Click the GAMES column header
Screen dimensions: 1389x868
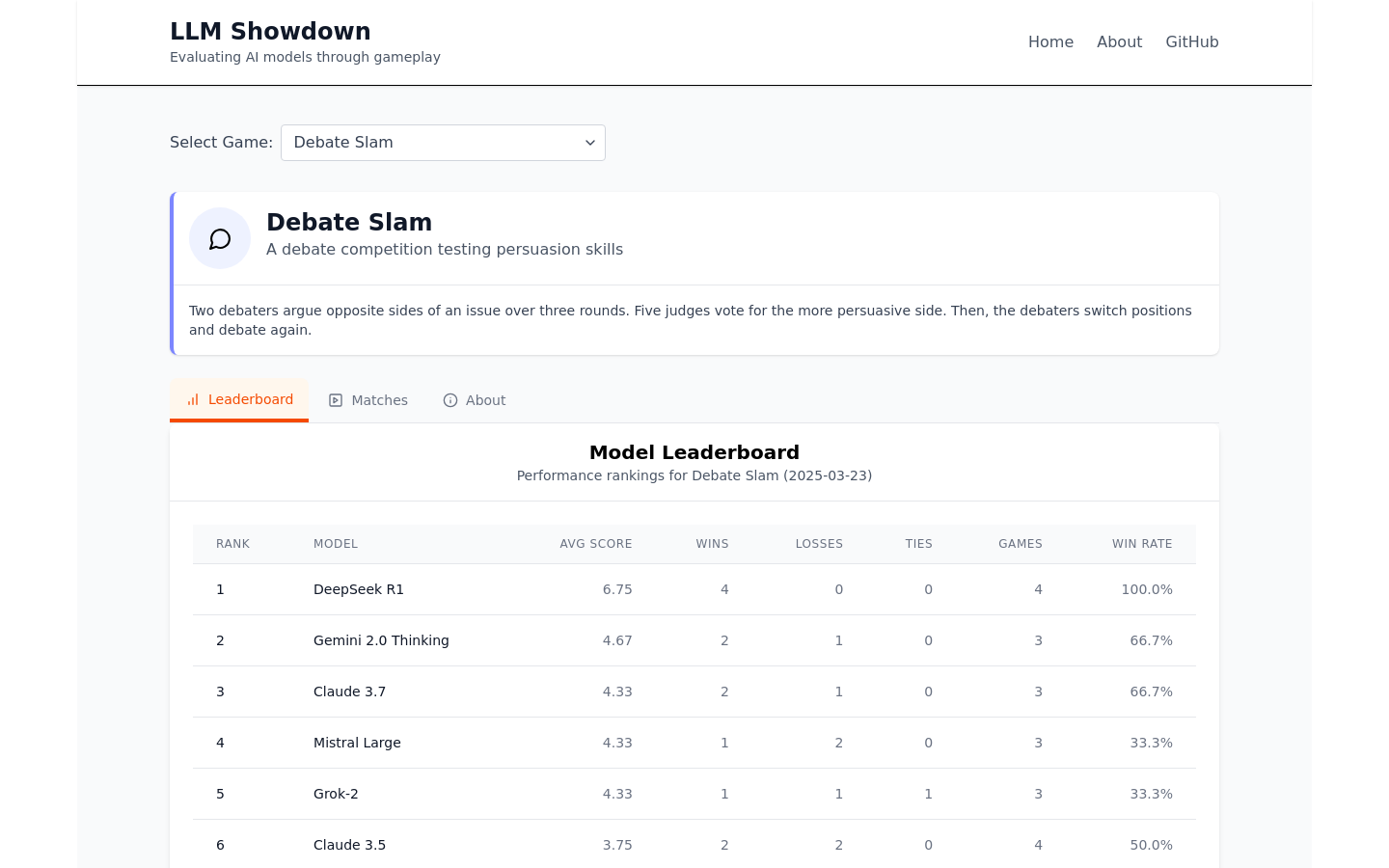[1021, 544]
